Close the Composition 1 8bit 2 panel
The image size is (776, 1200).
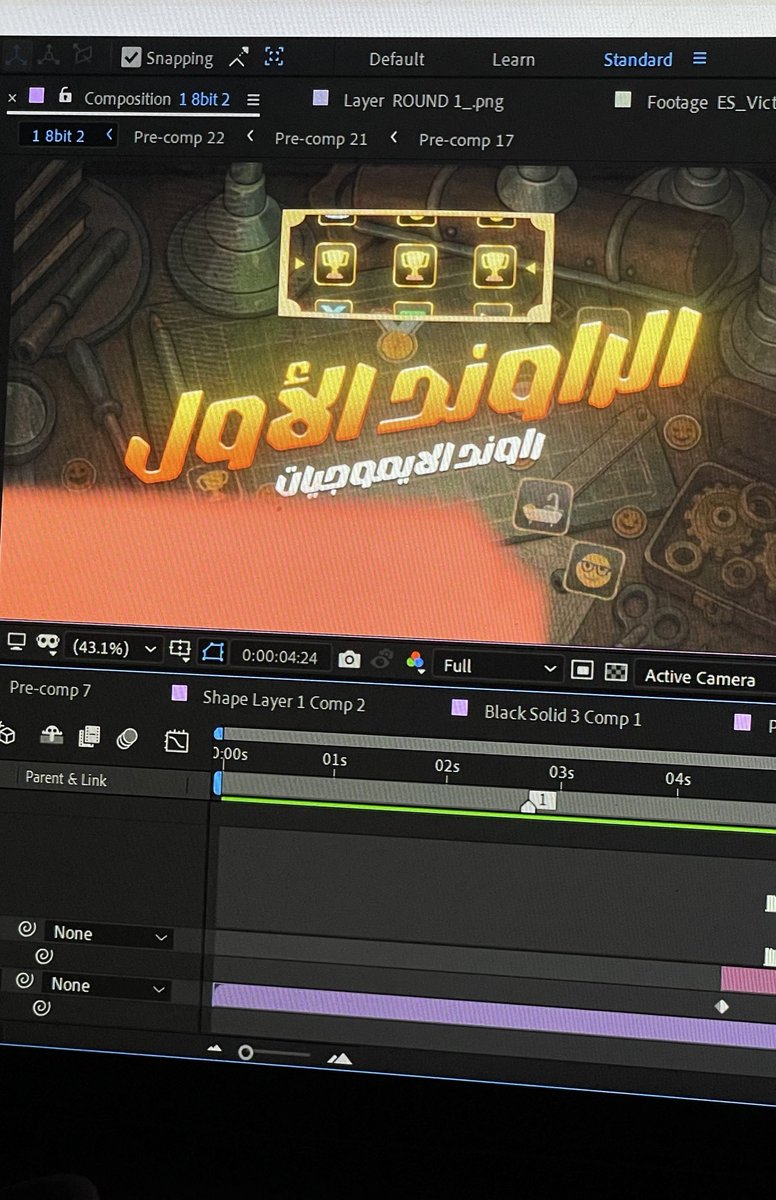tap(12, 98)
